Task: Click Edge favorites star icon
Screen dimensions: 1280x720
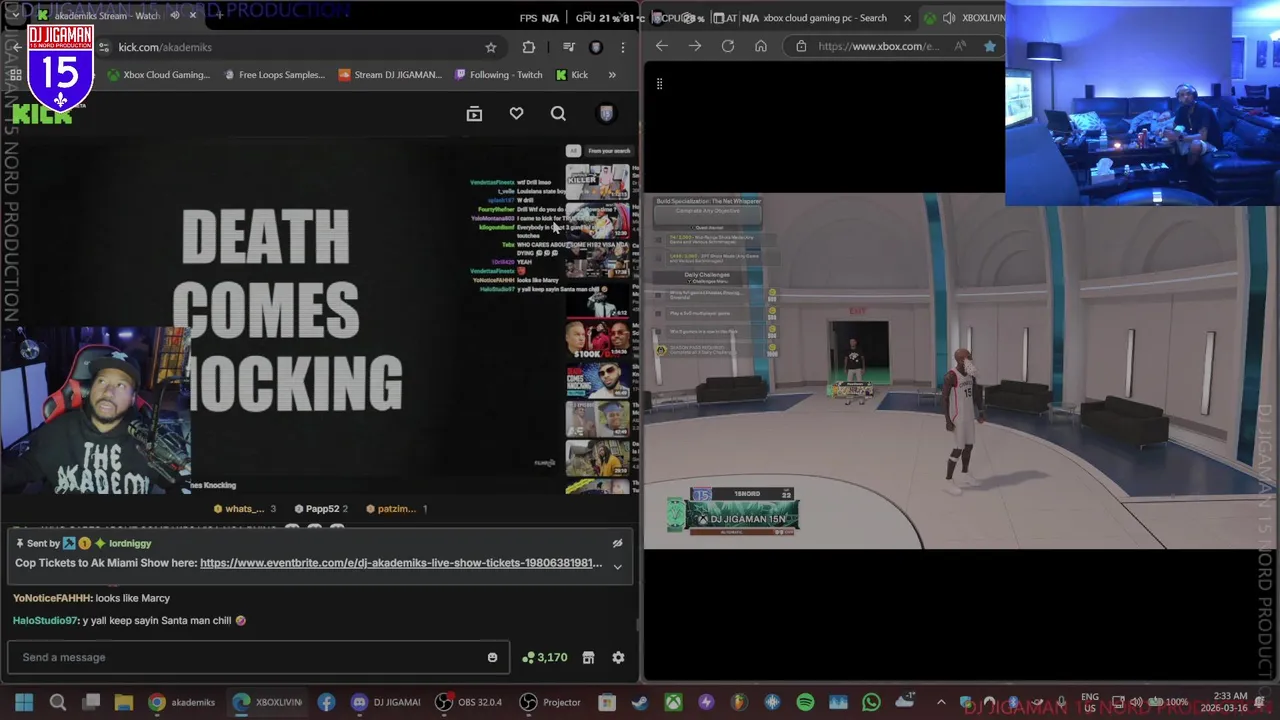Action: pyautogui.click(x=990, y=46)
